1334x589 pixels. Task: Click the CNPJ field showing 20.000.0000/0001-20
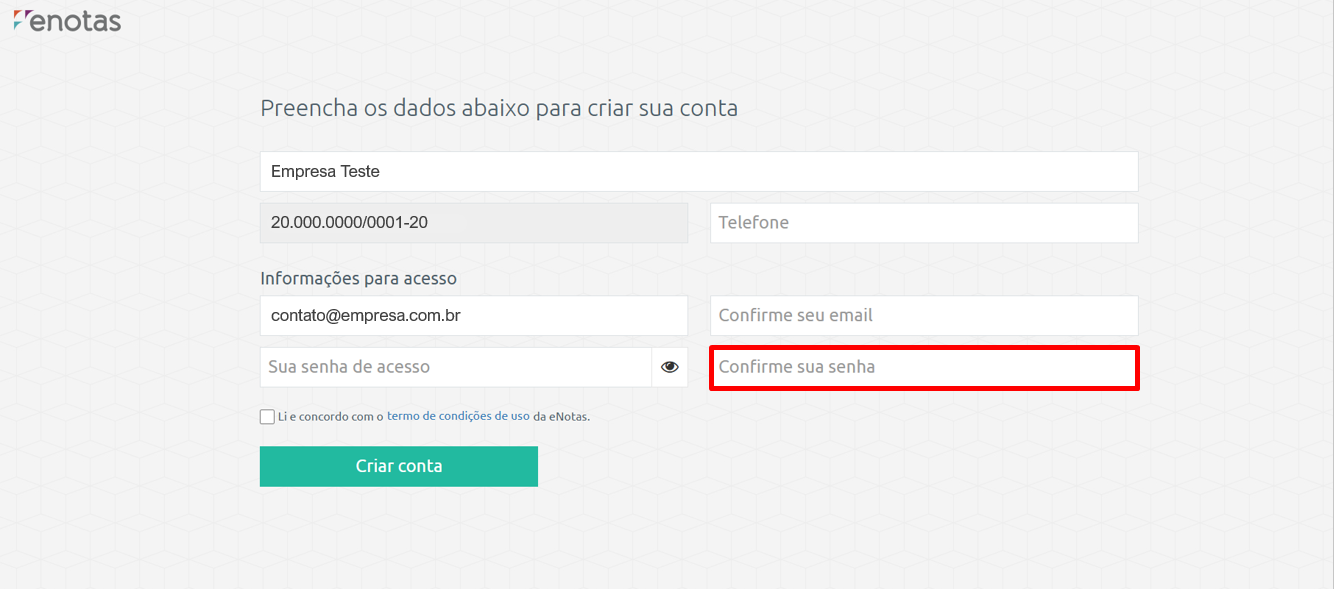[x=474, y=223]
